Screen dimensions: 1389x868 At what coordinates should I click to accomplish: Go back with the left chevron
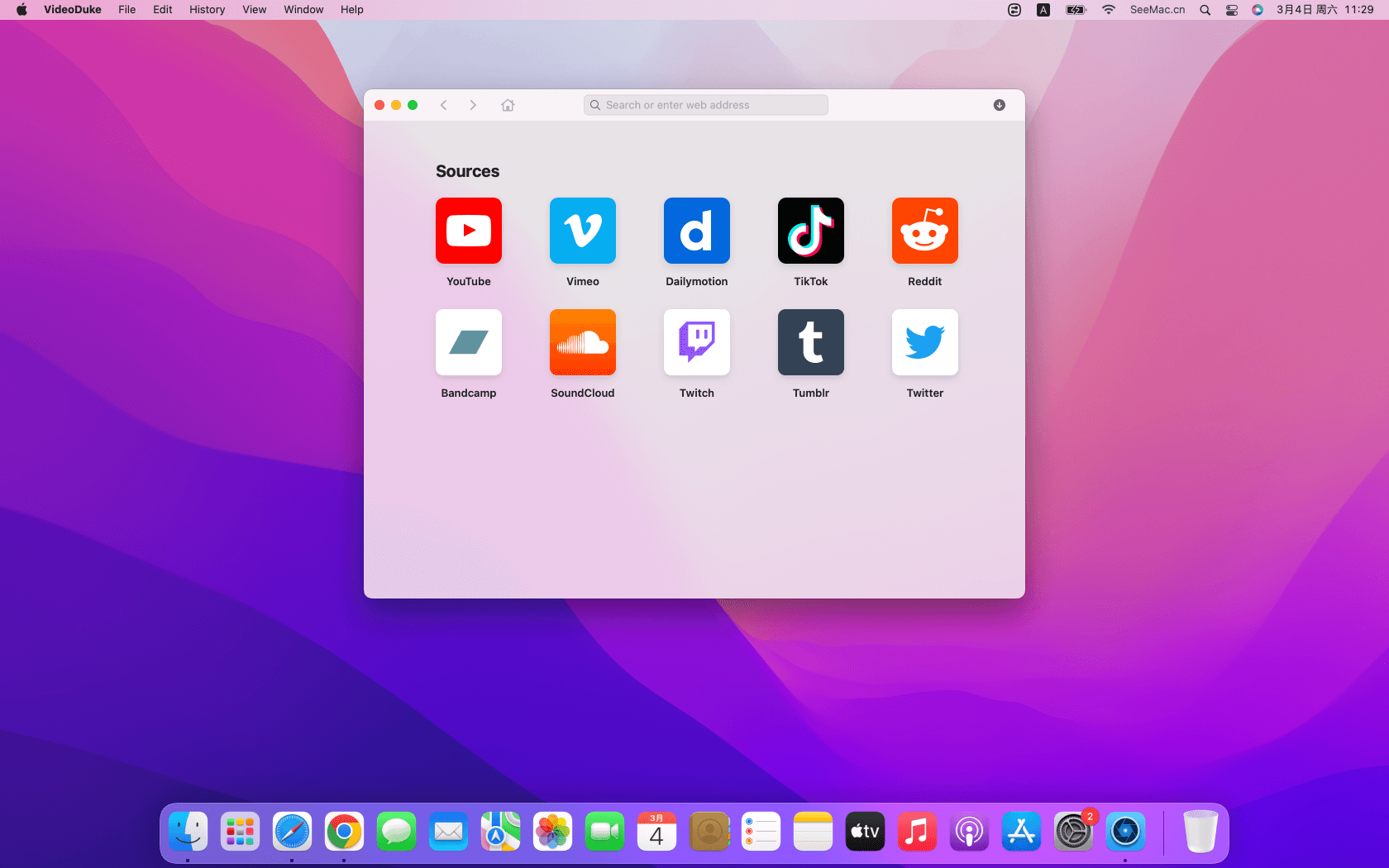[x=444, y=105]
